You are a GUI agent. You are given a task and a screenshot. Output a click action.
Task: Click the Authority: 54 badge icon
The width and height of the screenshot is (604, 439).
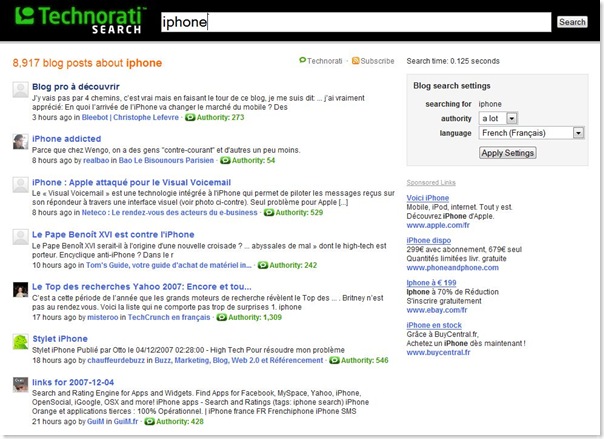point(225,161)
